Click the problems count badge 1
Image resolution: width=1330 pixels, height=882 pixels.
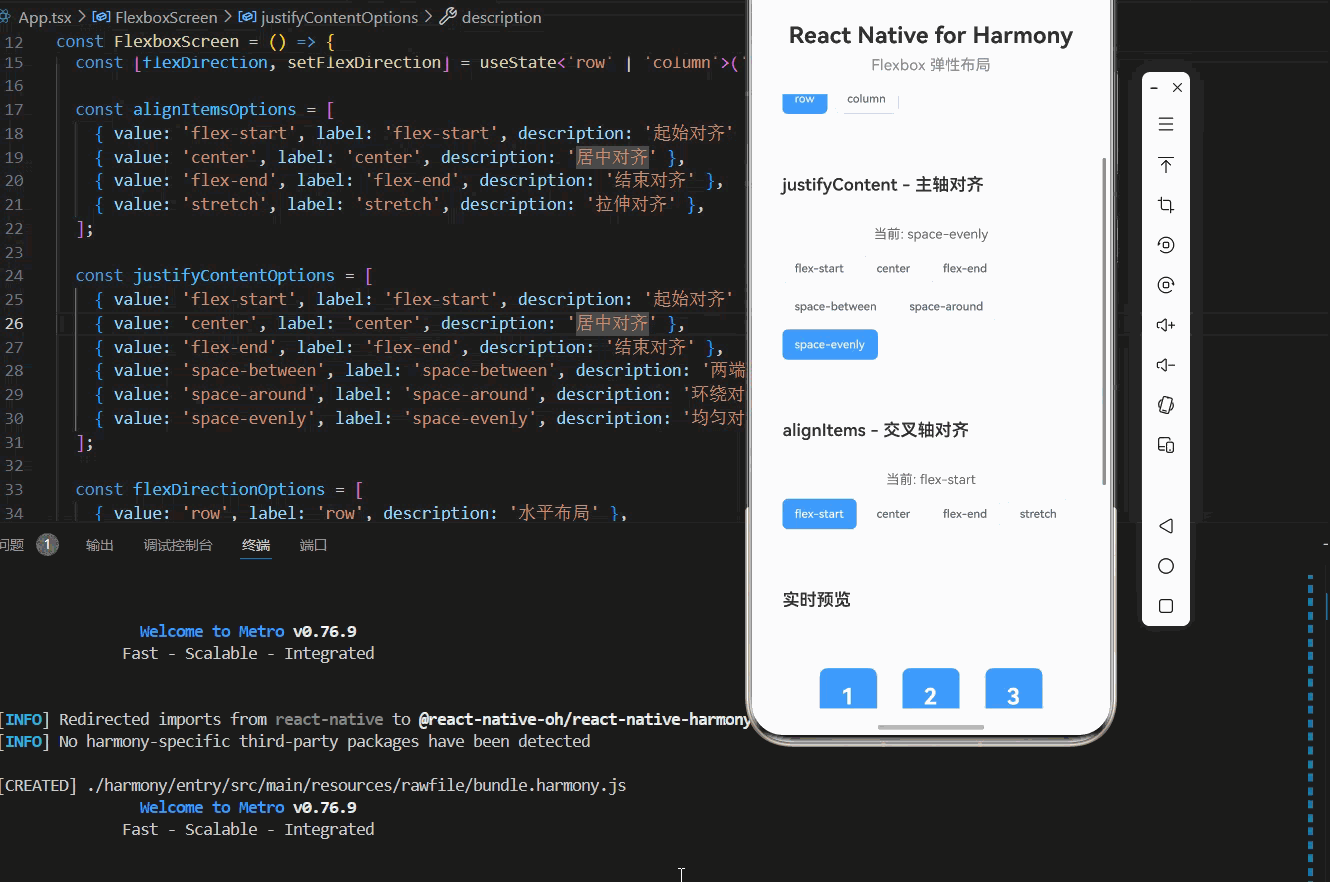(47, 545)
